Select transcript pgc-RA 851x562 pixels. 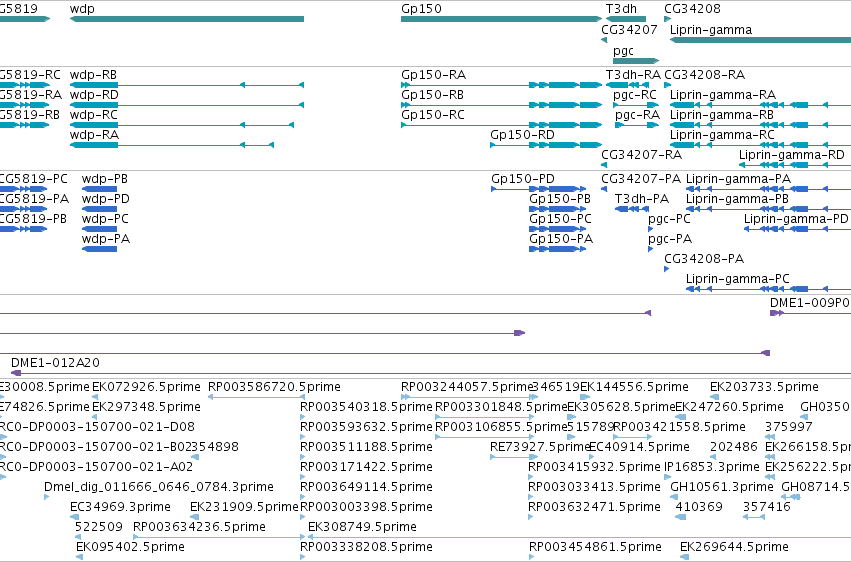pos(637,125)
